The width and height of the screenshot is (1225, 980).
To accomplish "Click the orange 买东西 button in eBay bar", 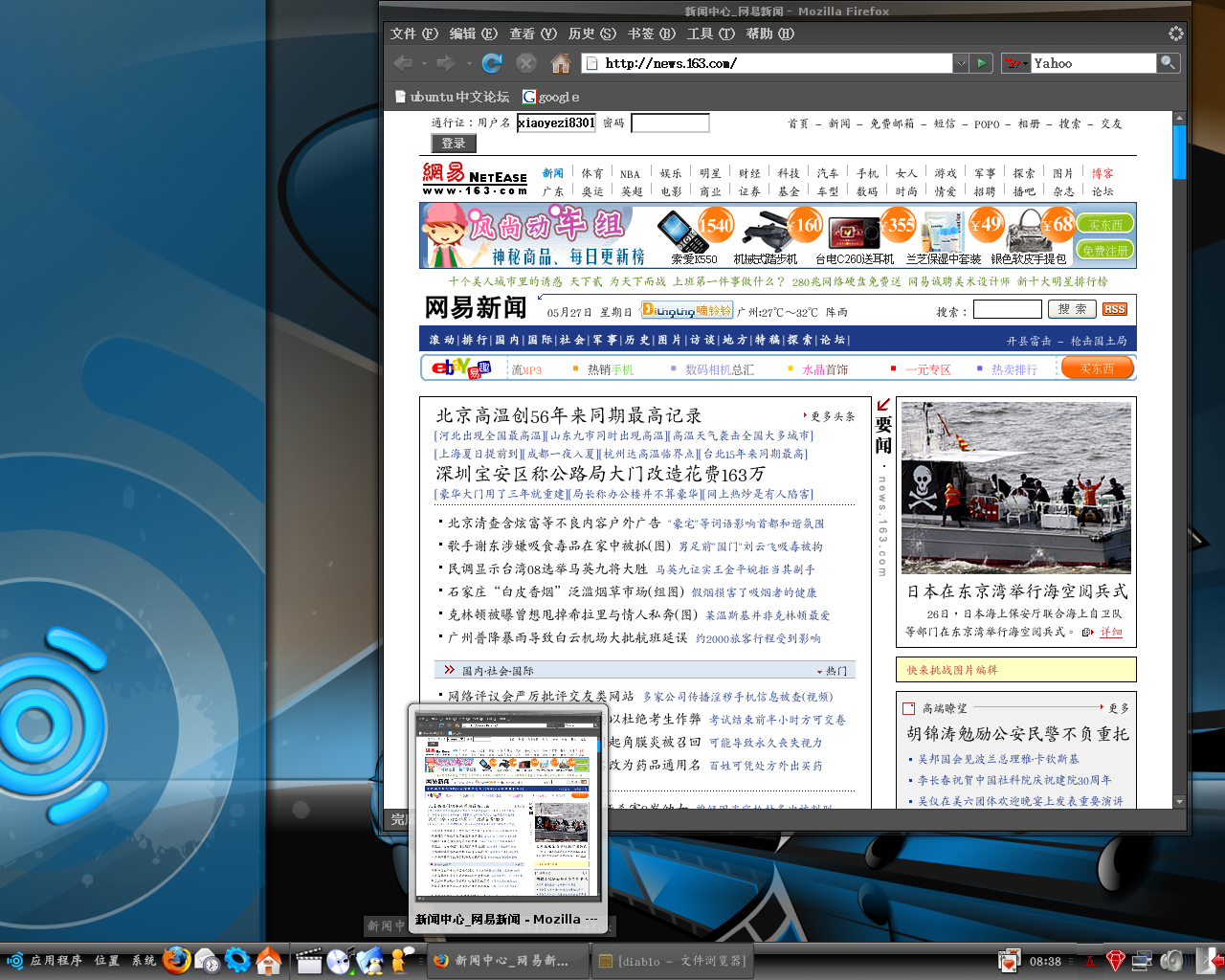I will pyautogui.click(x=1098, y=367).
